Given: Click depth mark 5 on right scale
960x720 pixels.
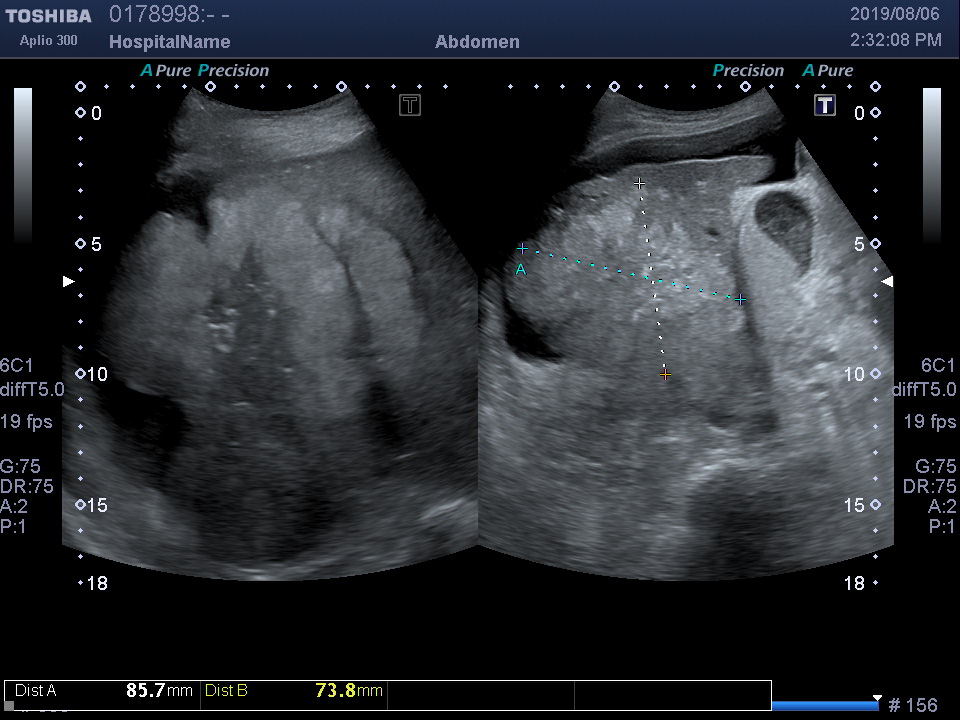Looking at the screenshot, I should click(860, 244).
